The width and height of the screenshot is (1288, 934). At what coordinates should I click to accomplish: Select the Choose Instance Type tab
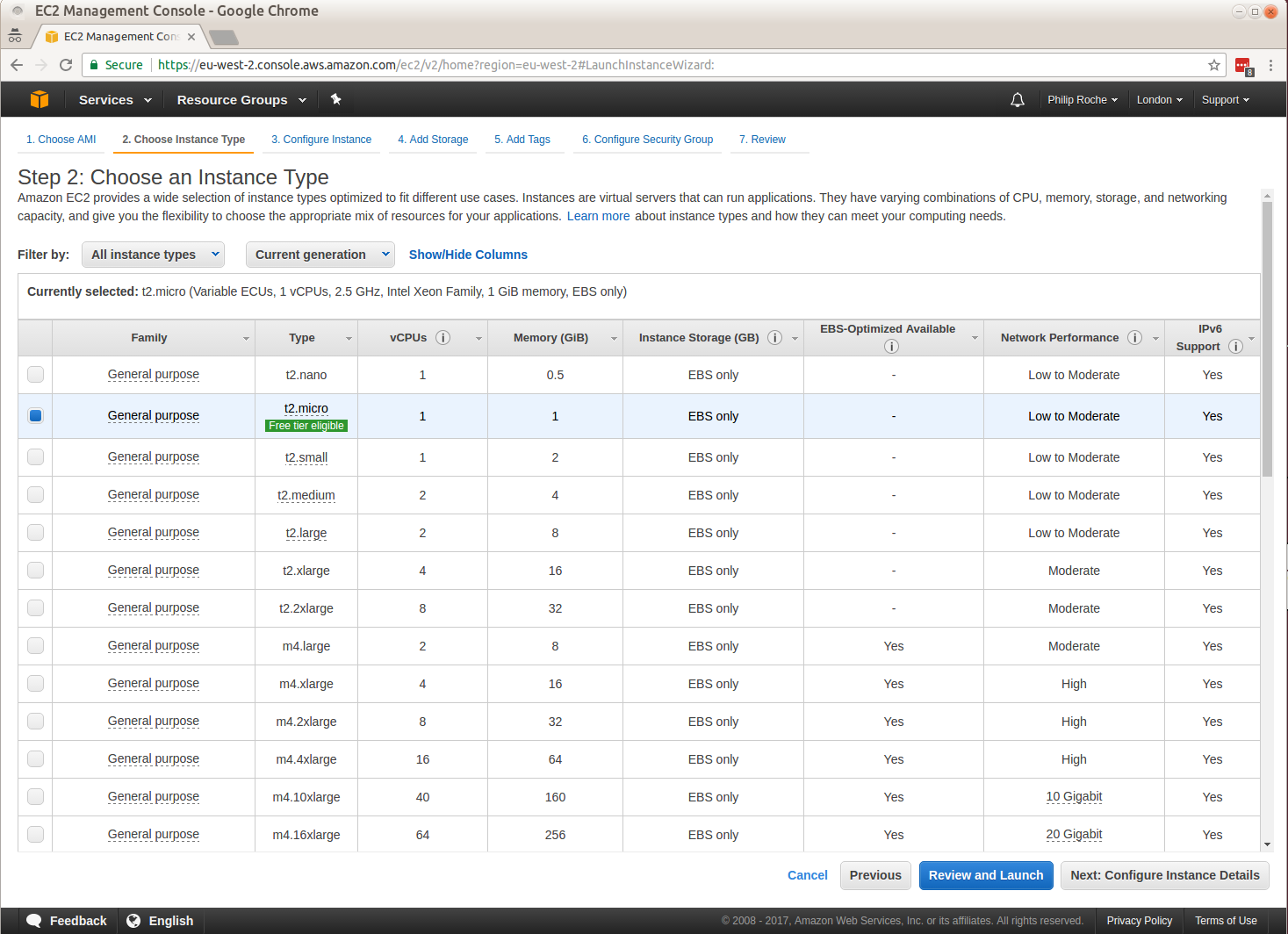(x=183, y=140)
